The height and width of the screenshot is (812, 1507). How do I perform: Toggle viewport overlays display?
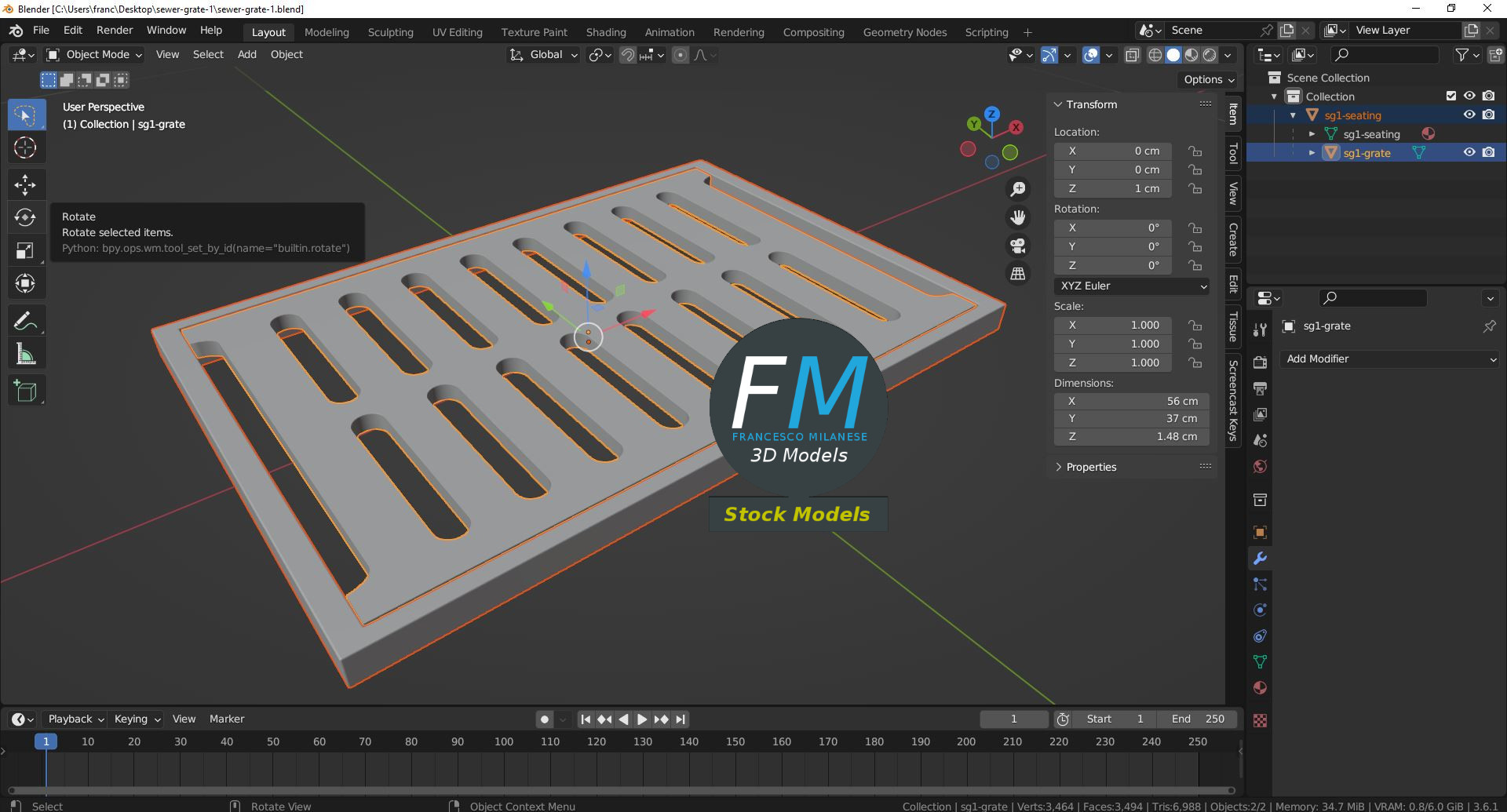tap(1091, 55)
